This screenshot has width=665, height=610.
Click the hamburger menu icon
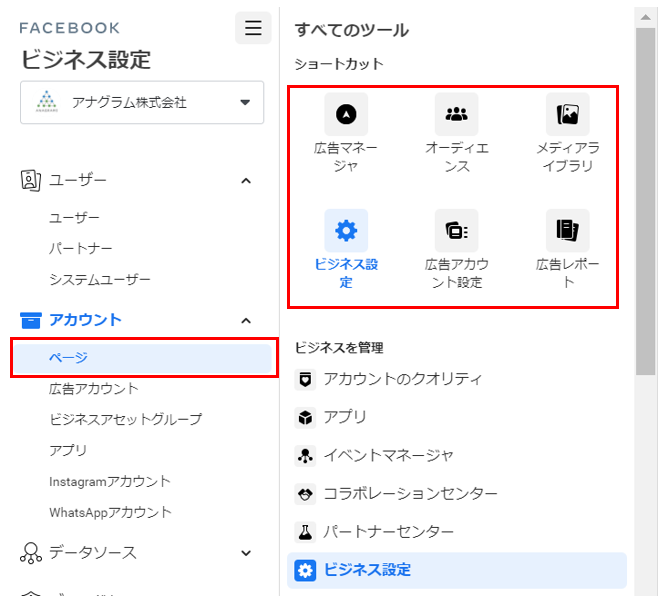(253, 28)
